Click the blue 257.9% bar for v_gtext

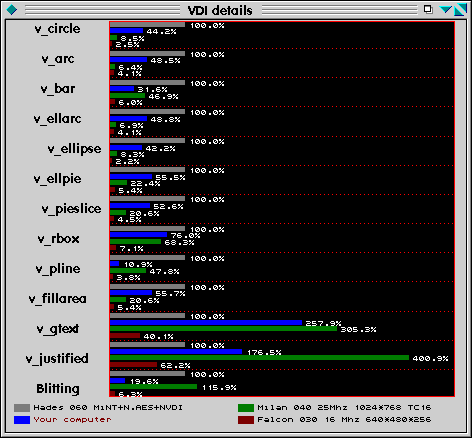click(x=206, y=323)
